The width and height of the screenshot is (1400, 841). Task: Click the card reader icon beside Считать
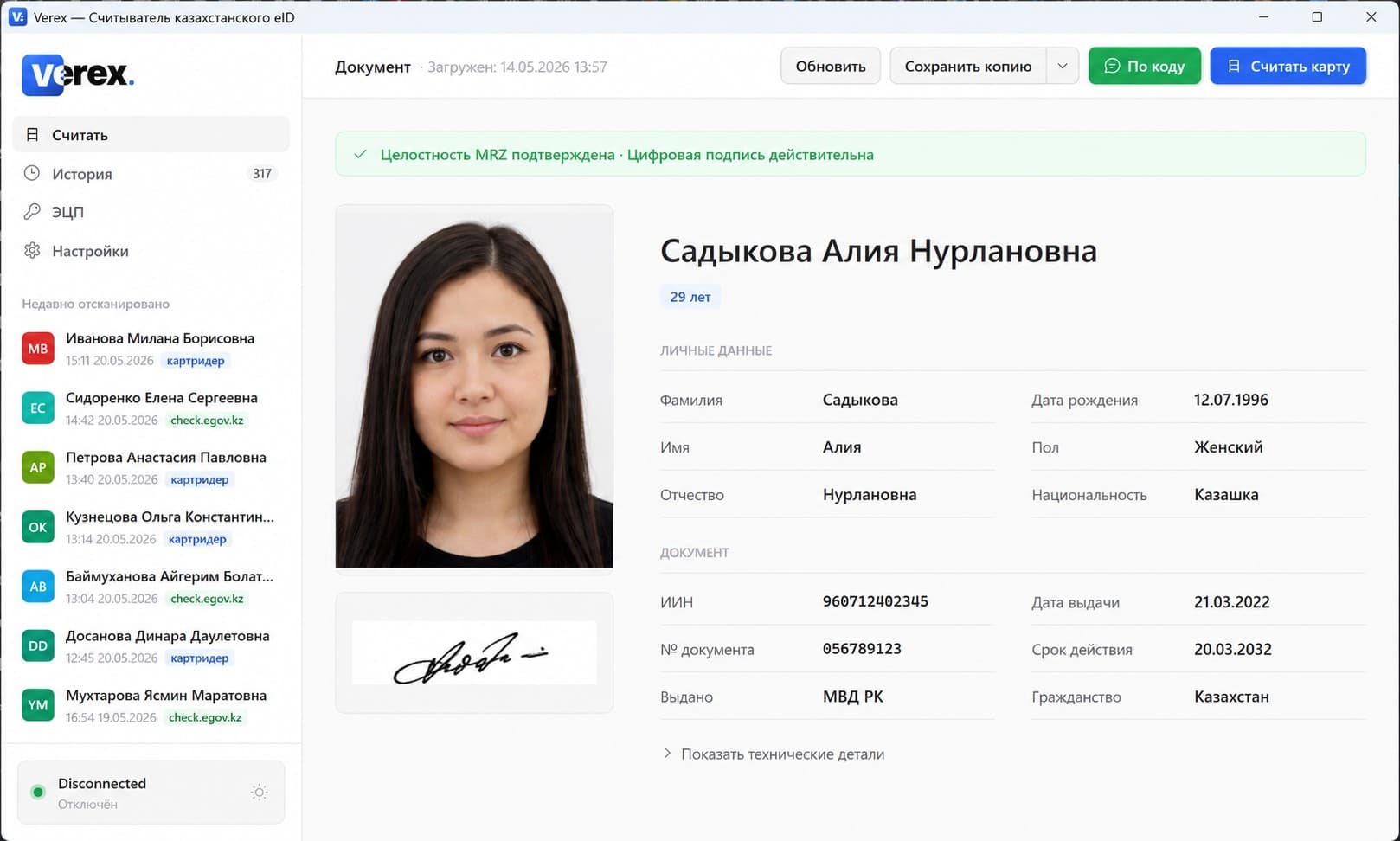[x=32, y=135]
